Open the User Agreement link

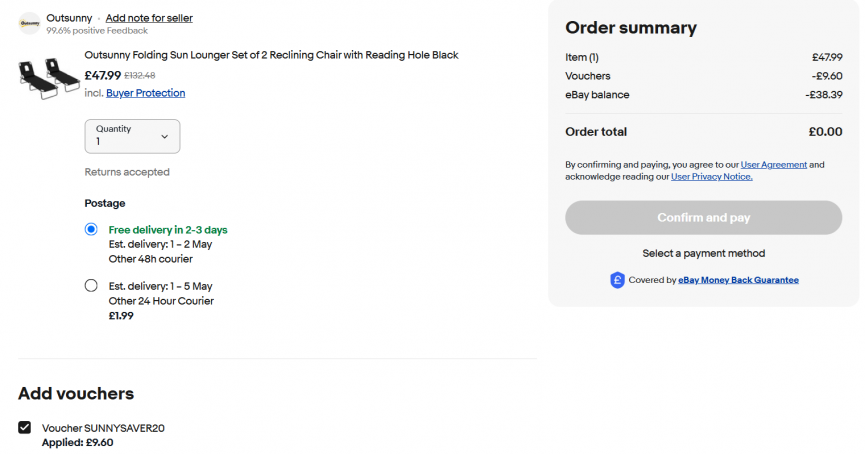tap(773, 164)
